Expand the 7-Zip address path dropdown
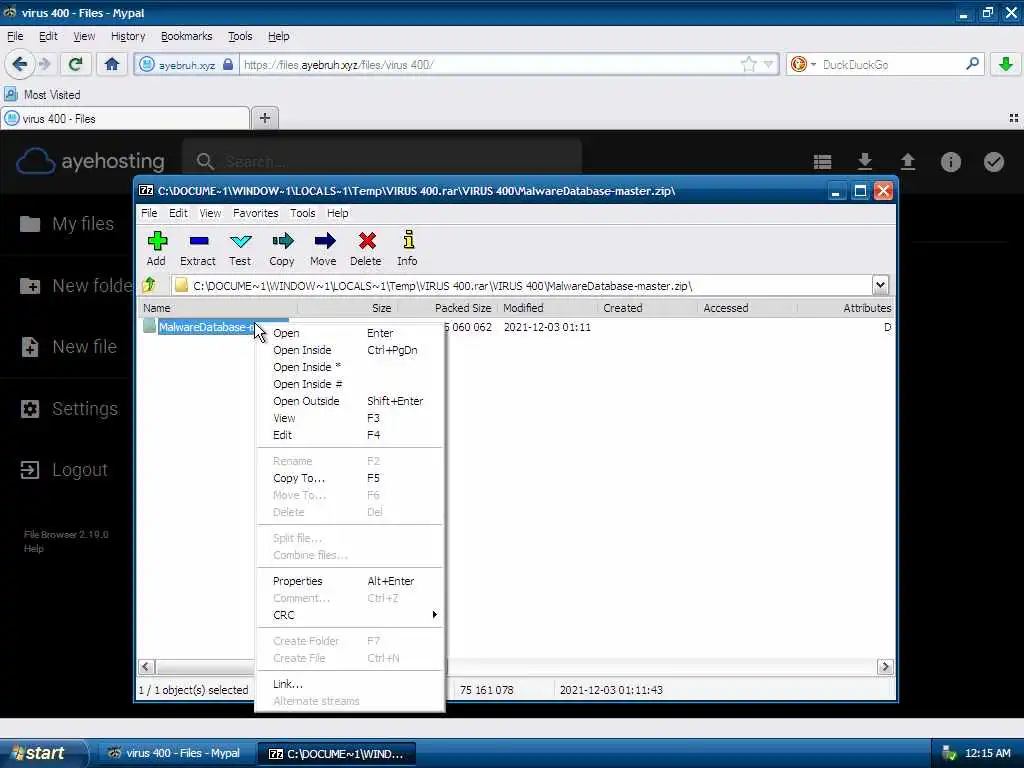Image resolution: width=1024 pixels, height=768 pixels. coord(880,285)
